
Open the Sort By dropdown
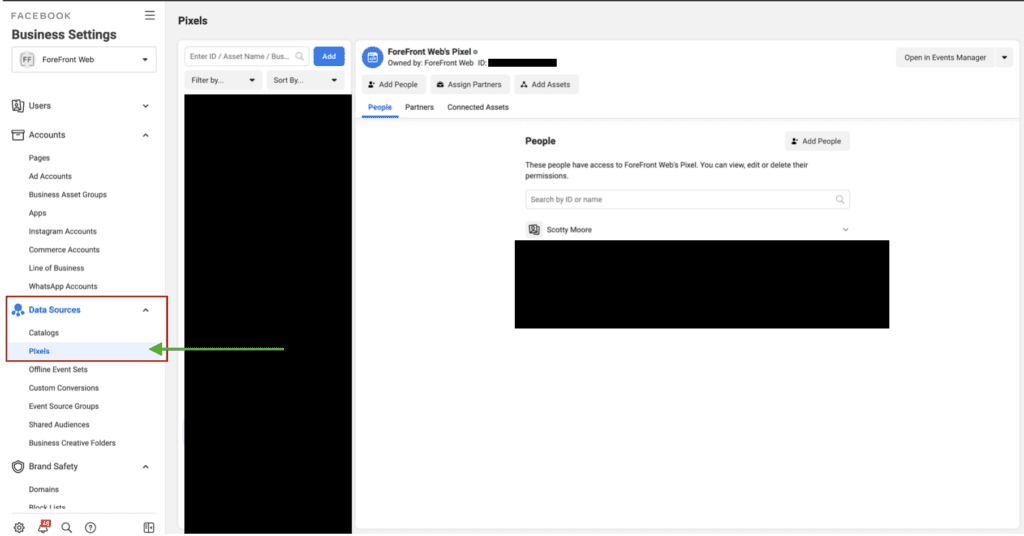coord(305,80)
